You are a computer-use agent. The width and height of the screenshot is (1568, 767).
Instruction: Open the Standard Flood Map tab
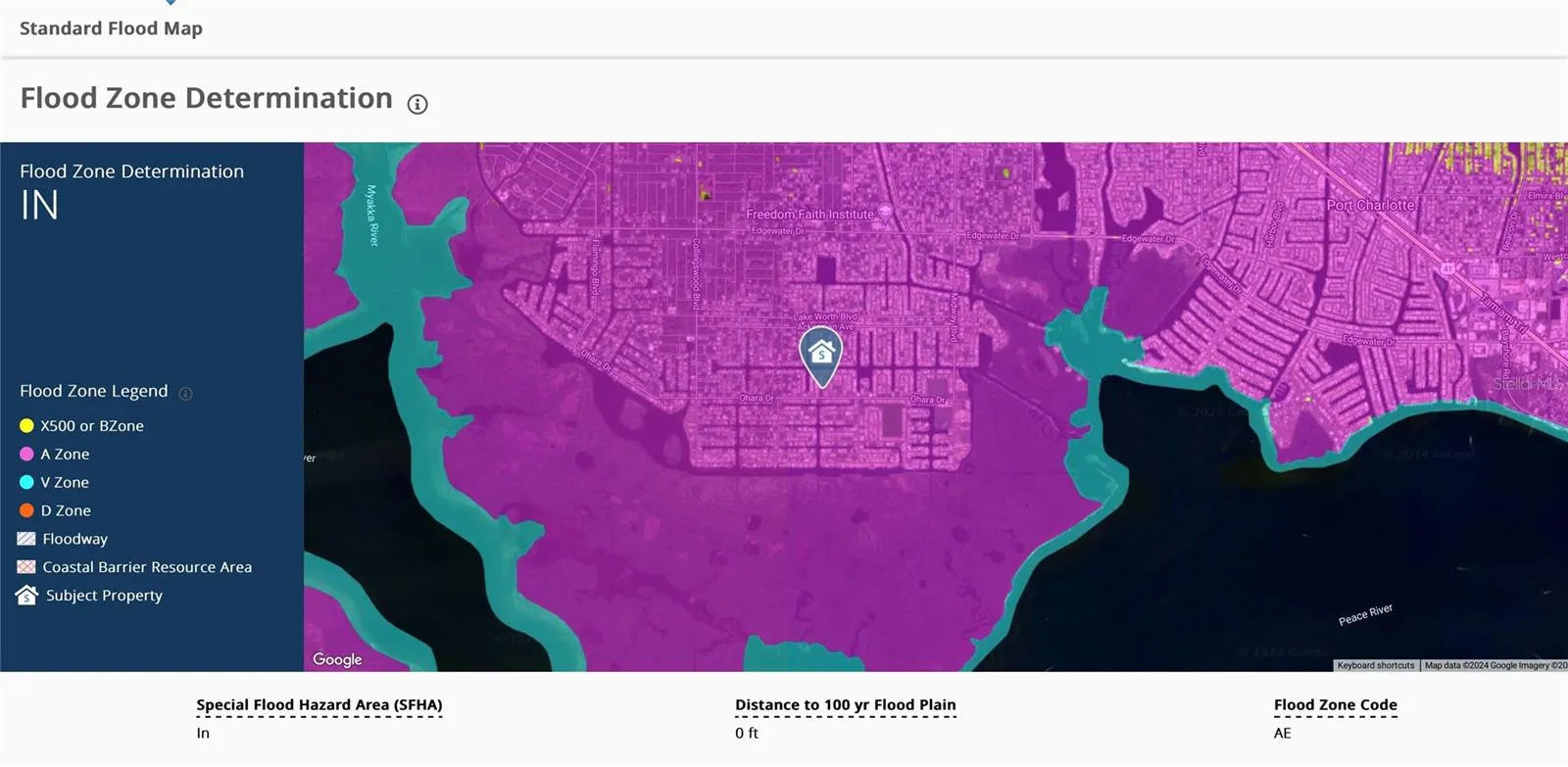(111, 28)
